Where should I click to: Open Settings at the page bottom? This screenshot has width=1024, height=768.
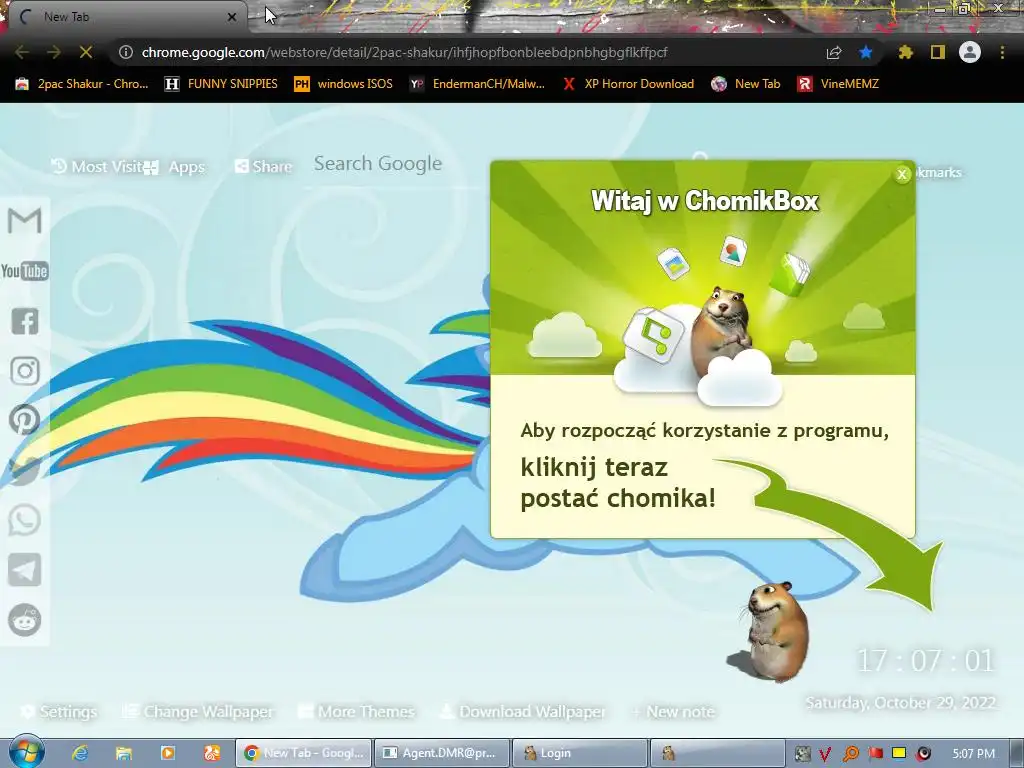point(59,711)
